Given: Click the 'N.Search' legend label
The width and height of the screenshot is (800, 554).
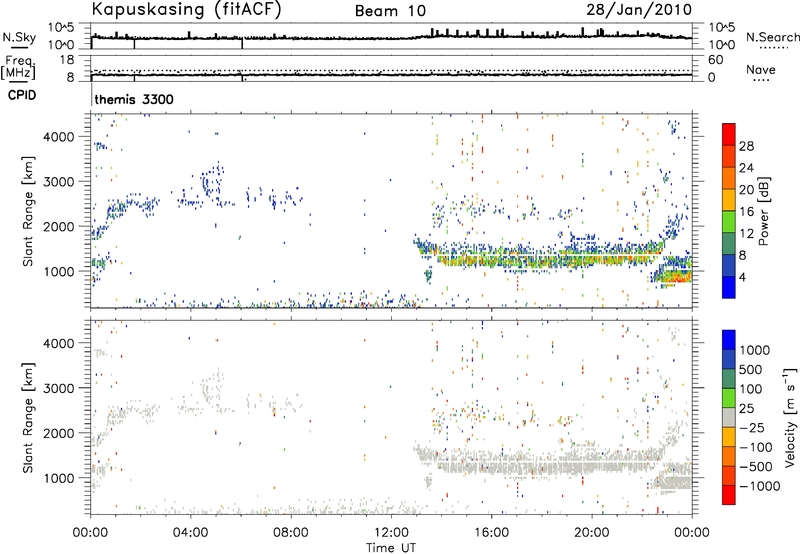Looking at the screenshot, I should point(772,37).
